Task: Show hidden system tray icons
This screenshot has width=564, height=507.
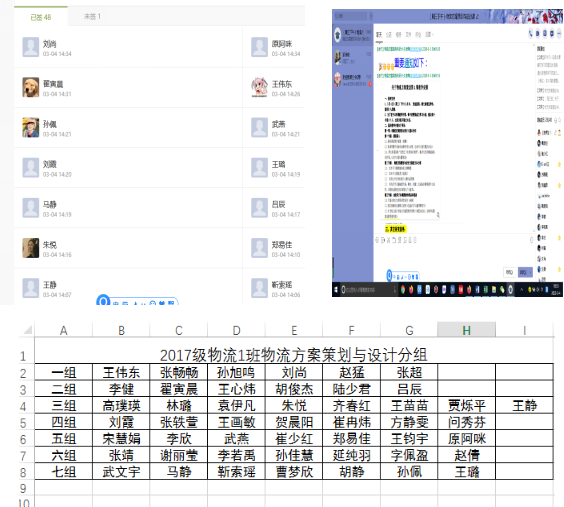Action: point(521,289)
